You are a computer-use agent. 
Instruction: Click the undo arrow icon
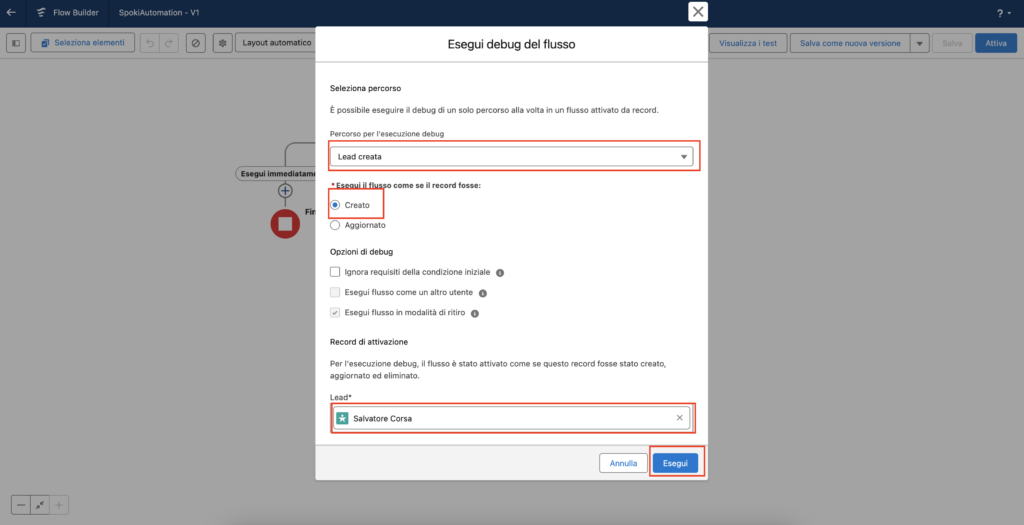(x=149, y=43)
